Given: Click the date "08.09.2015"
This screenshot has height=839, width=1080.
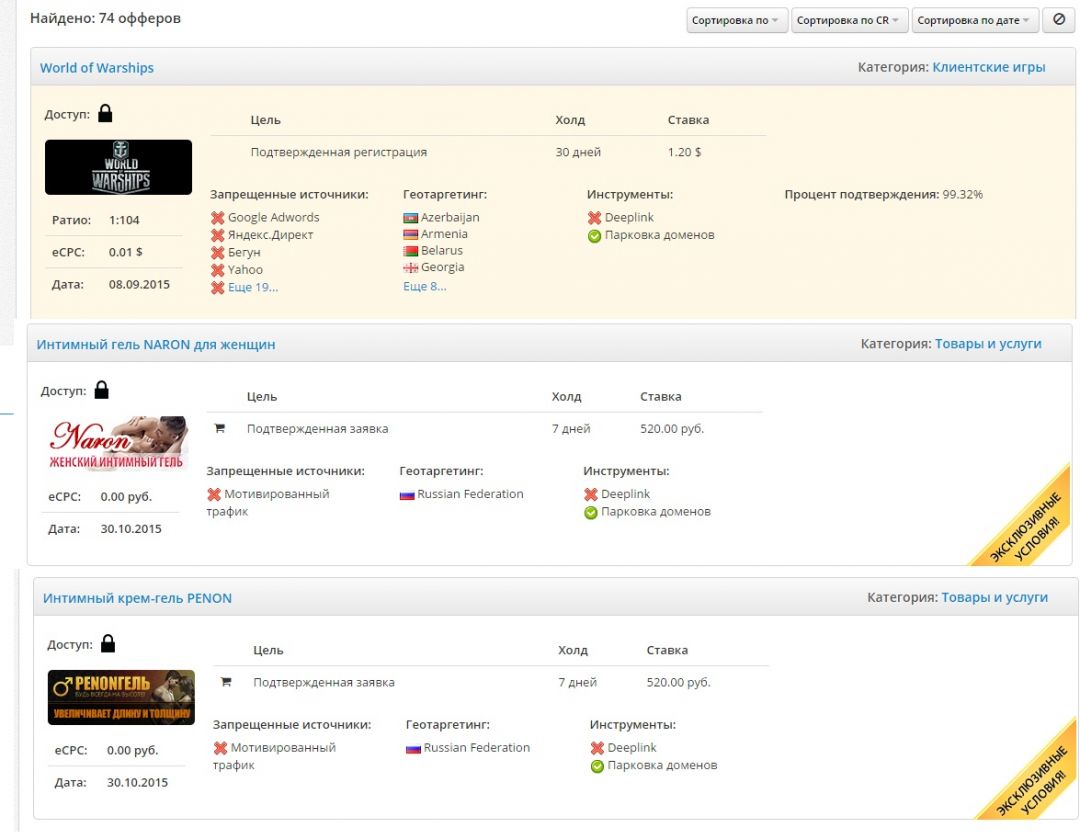Looking at the screenshot, I should click(x=139, y=284).
